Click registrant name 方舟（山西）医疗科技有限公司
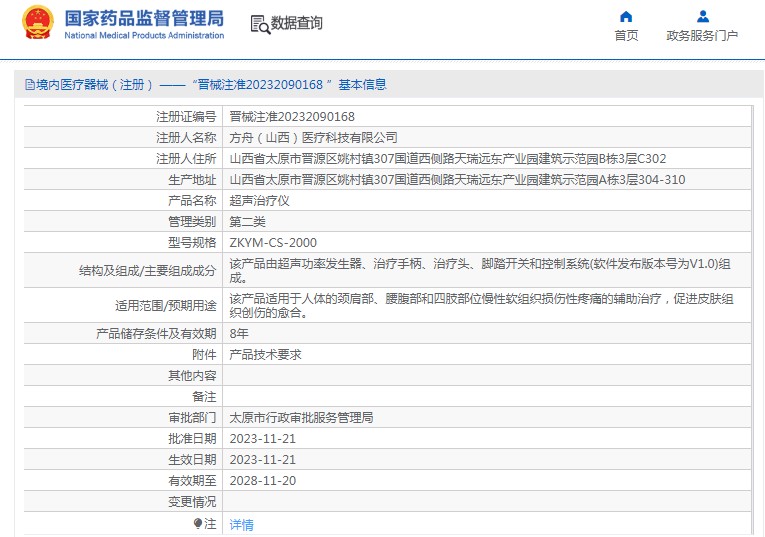Image resolution: width=765 pixels, height=537 pixels. click(x=313, y=138)
